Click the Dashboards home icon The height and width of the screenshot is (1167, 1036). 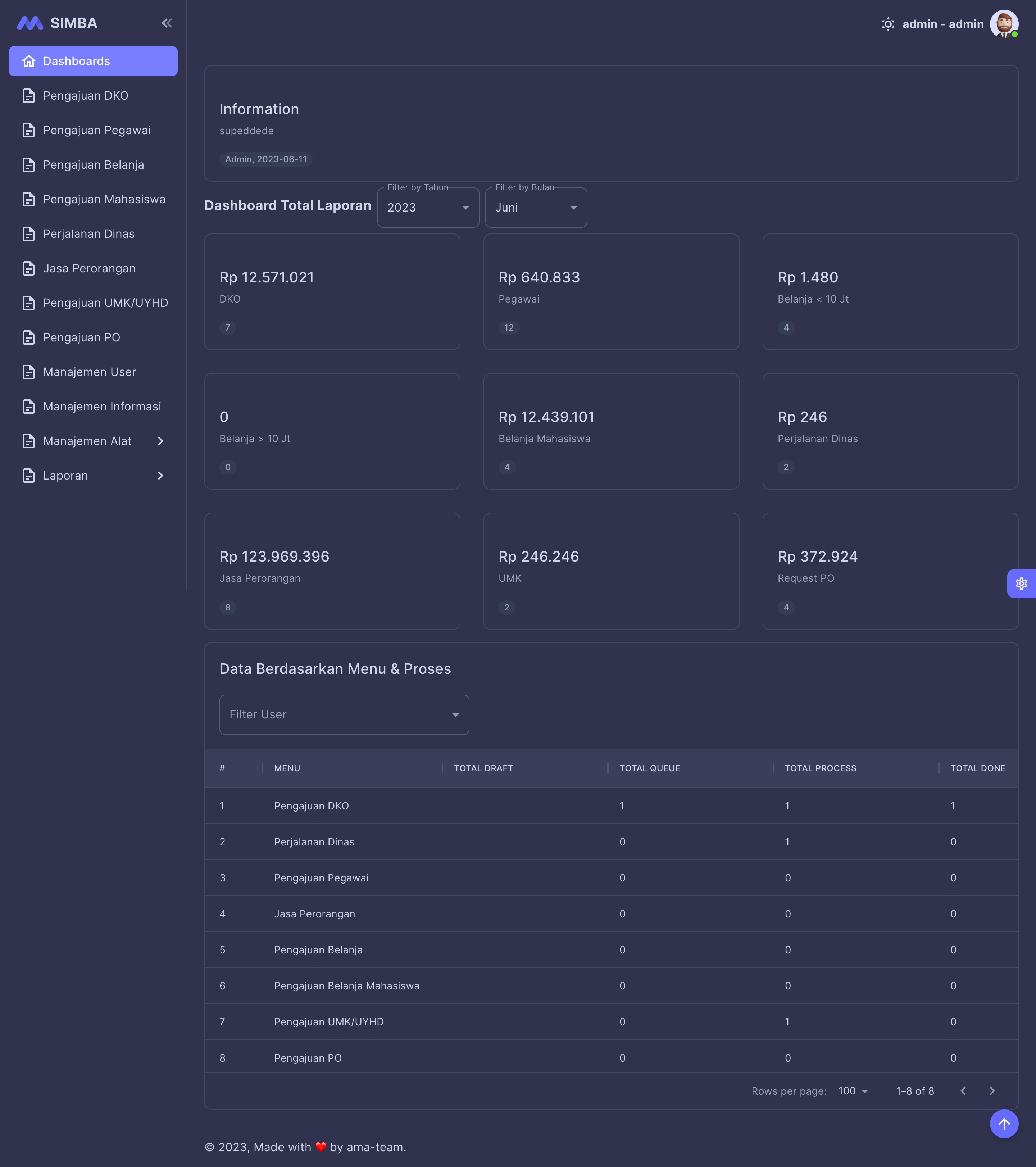tap(29, 61)
